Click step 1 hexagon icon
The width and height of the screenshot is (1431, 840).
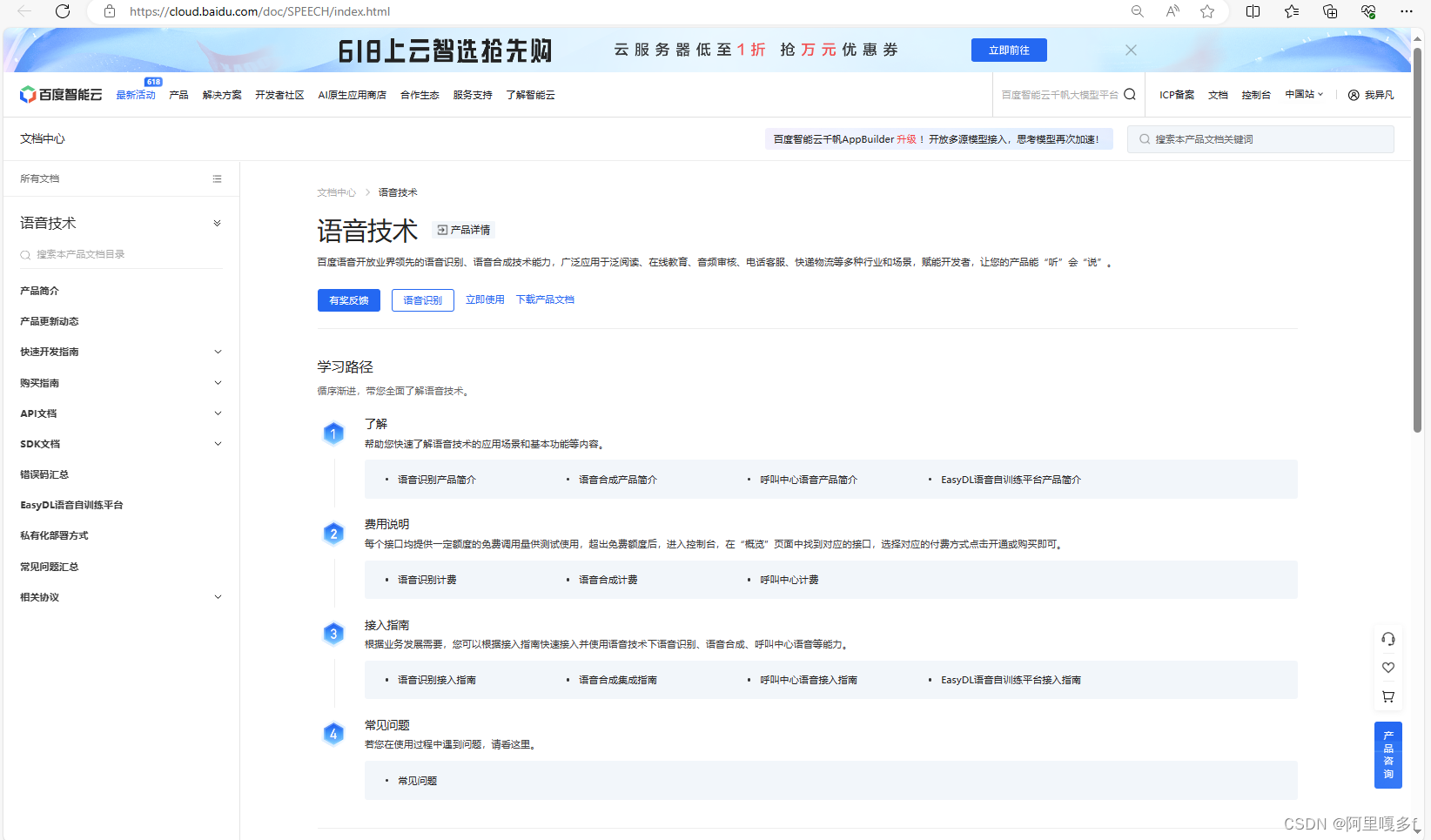333,433
